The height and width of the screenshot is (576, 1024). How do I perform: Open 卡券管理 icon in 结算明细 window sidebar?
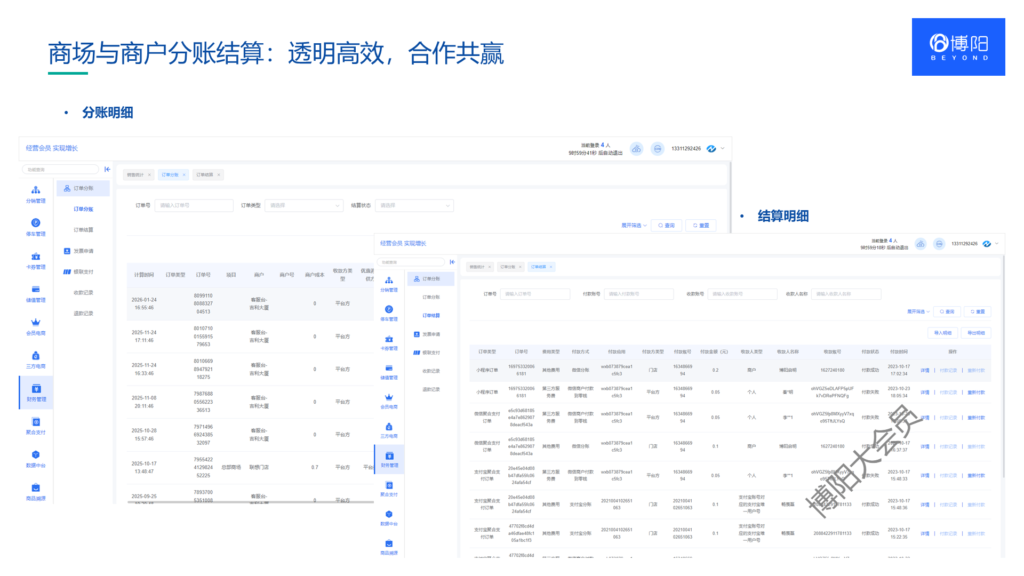point(389,339)
